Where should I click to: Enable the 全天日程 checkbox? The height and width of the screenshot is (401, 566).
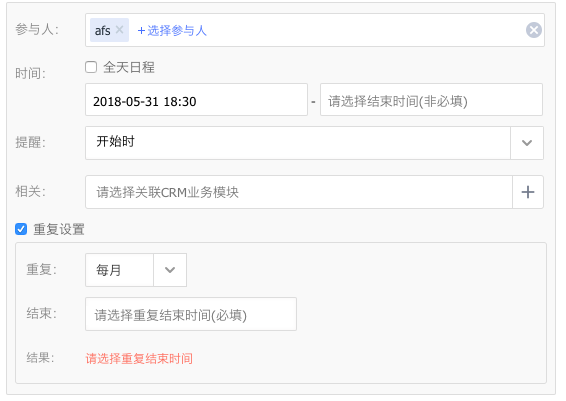coord(91,67)
